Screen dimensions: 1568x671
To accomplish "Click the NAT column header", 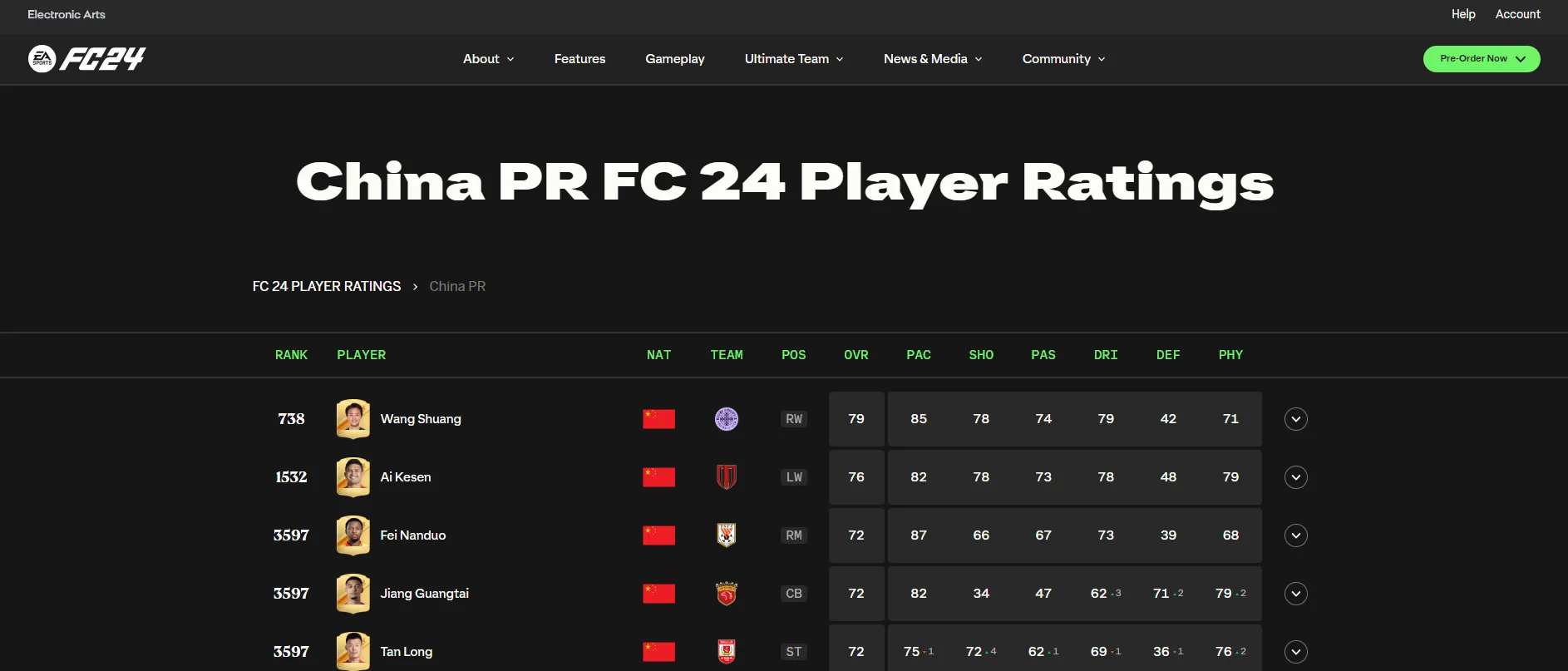I will [658, 355].
